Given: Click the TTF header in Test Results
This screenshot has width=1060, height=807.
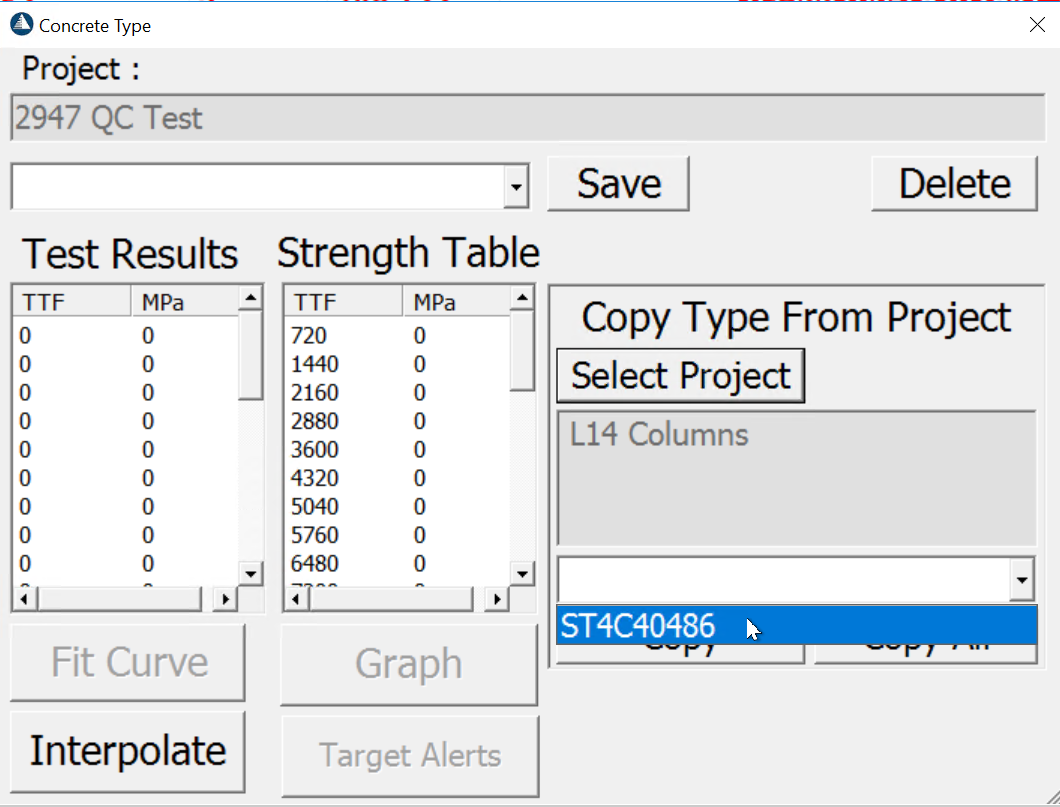Looking at the screenshot, I should click(x=70, y=302).
